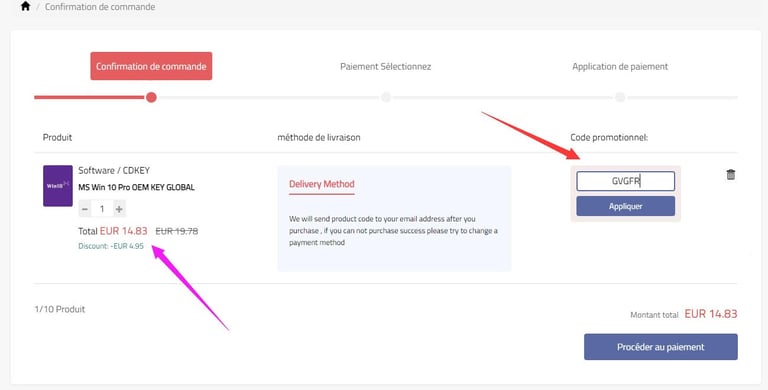Apply the promo code with Appliquer

coord(625,206)
